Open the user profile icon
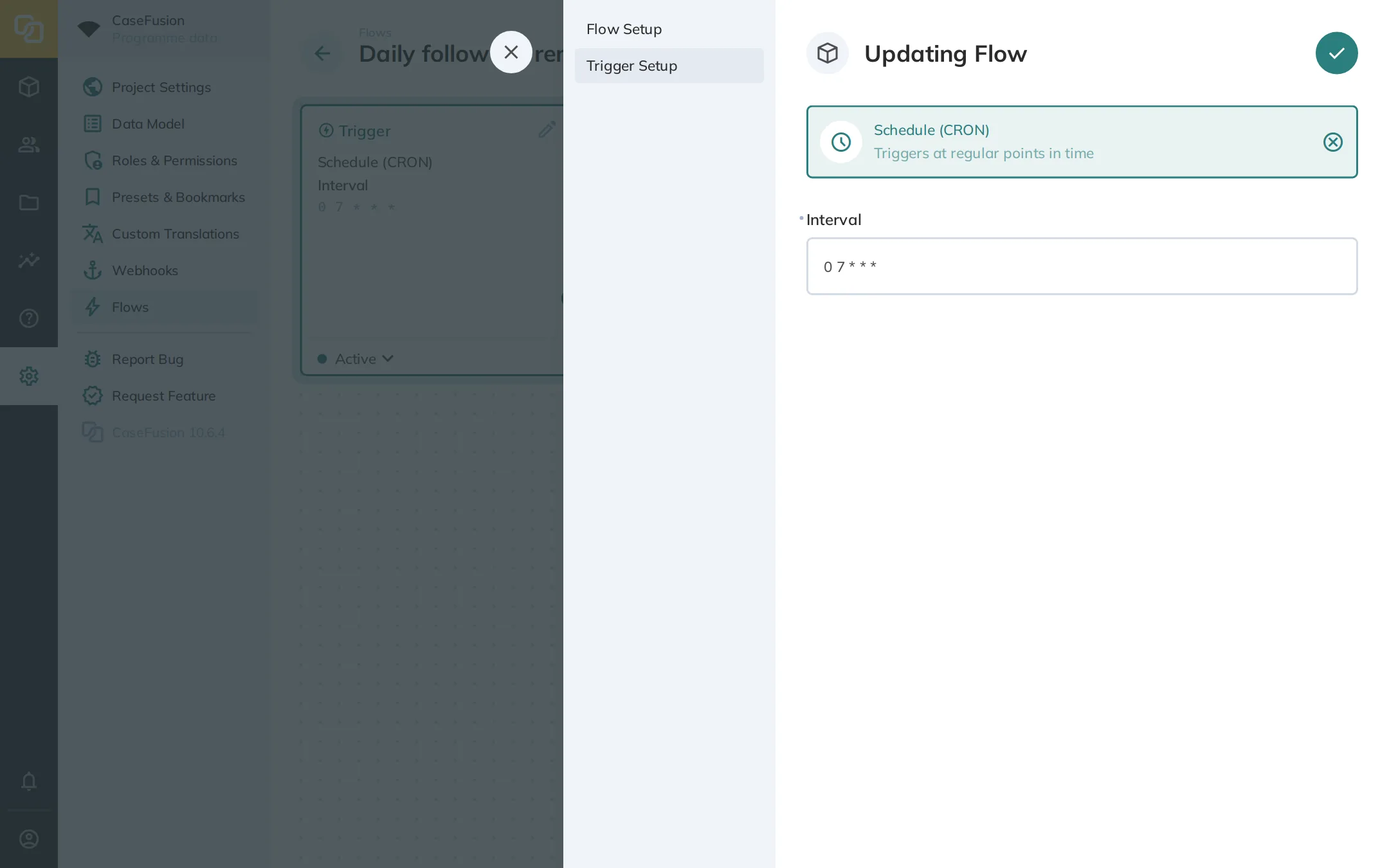The width and height of the screenshot is (1389, 868). [x=29, y=839]
